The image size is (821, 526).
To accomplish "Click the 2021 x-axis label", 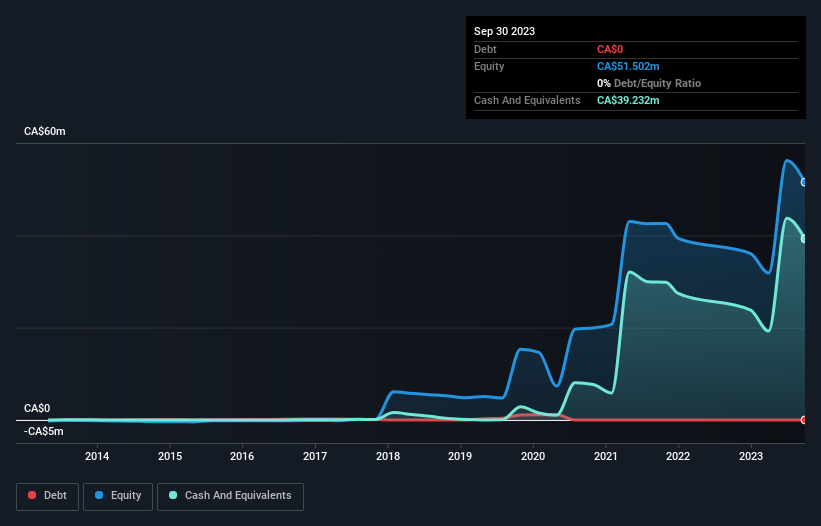I will (x=605, y=456).
